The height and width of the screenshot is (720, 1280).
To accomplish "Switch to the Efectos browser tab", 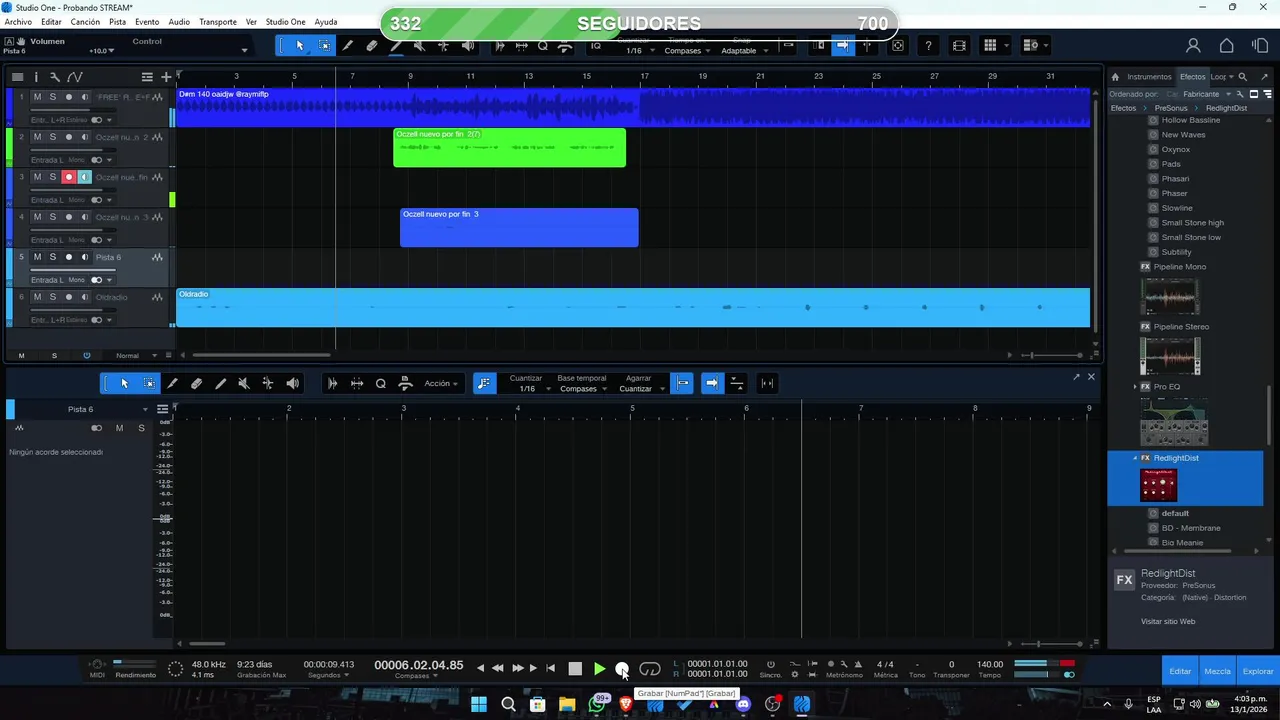I will click(x=1192, y=77).
